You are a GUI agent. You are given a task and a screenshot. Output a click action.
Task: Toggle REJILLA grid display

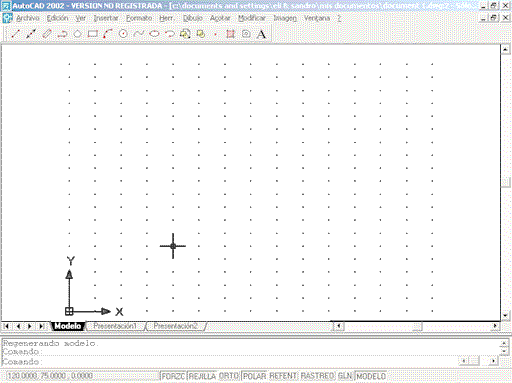click(x=202, y=376)
